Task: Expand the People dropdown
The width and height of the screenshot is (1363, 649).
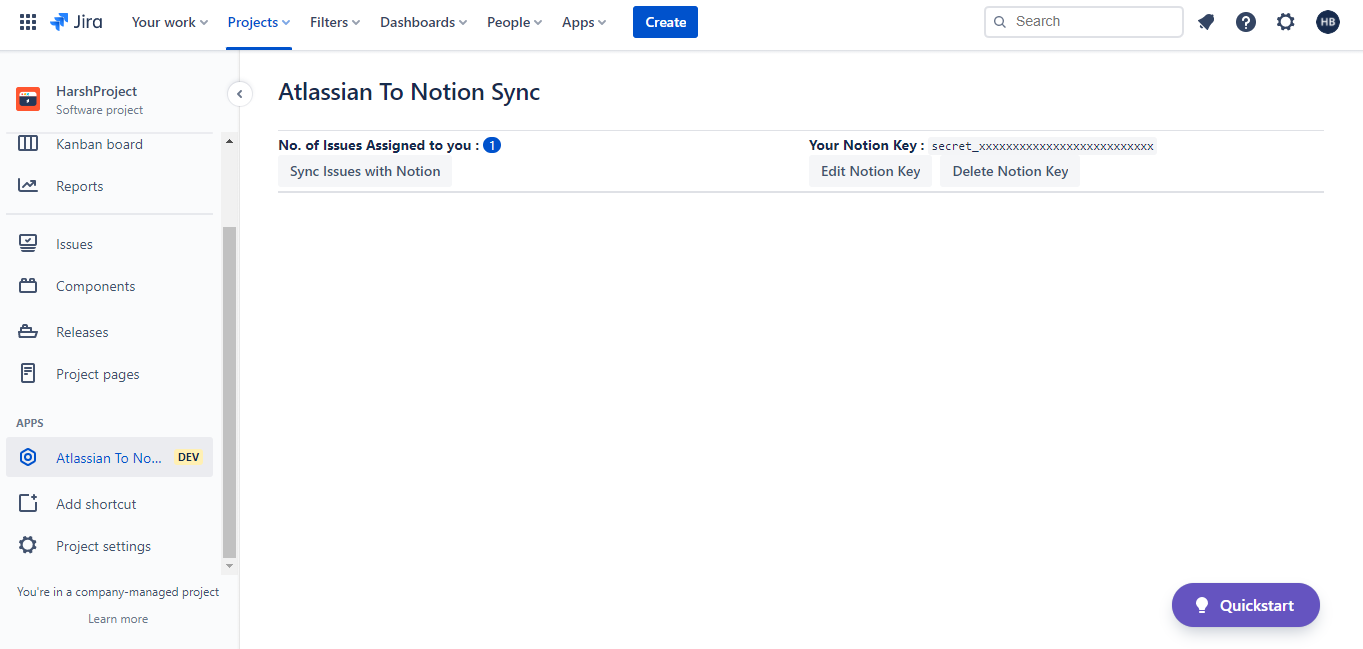Action: click(514, 22)
